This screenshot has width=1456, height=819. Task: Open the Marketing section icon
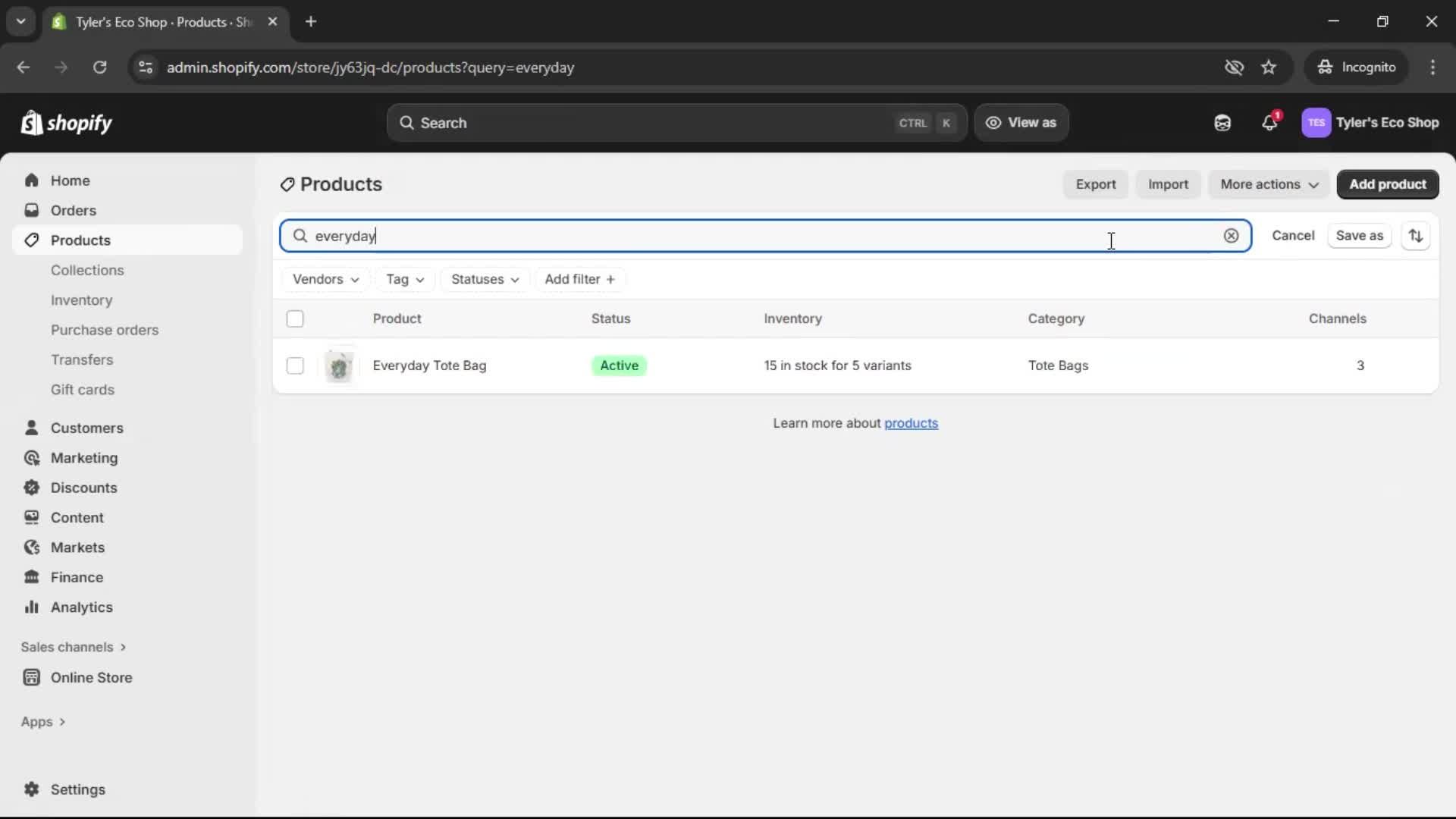(31, 458)
